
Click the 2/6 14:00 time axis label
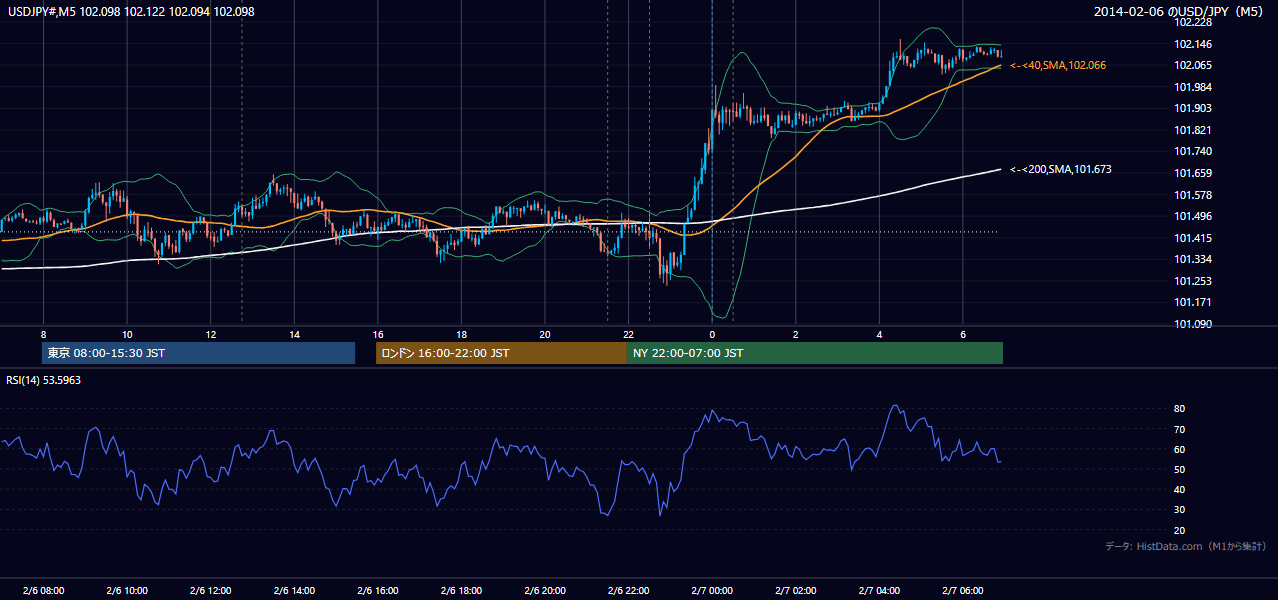tap(294, 590)
